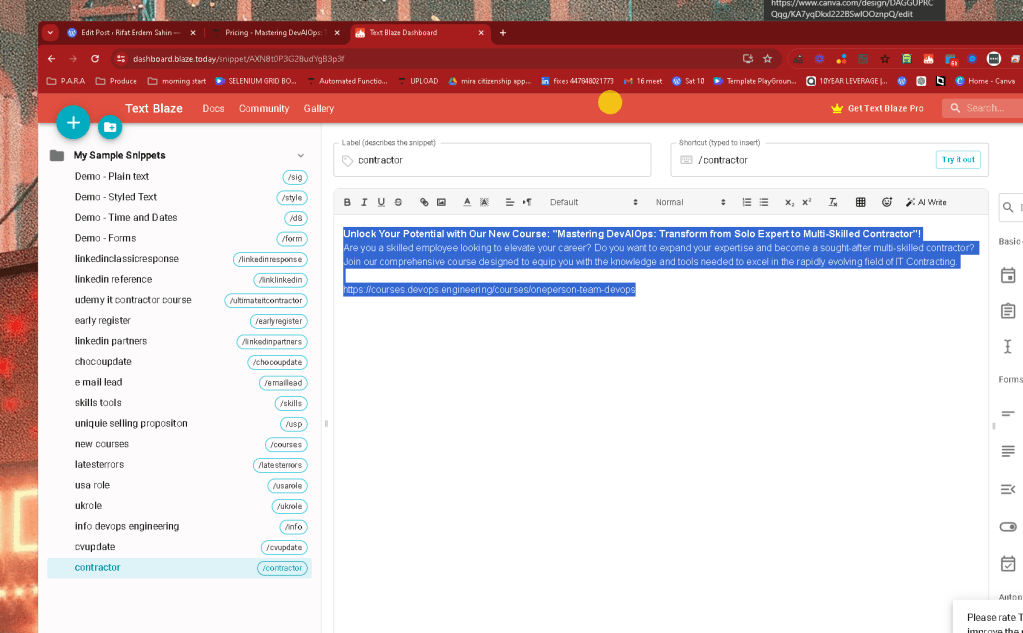Bookmark this page with the star icon
This screenshot has width=1023, height=633.
click(x=767, y=59)
